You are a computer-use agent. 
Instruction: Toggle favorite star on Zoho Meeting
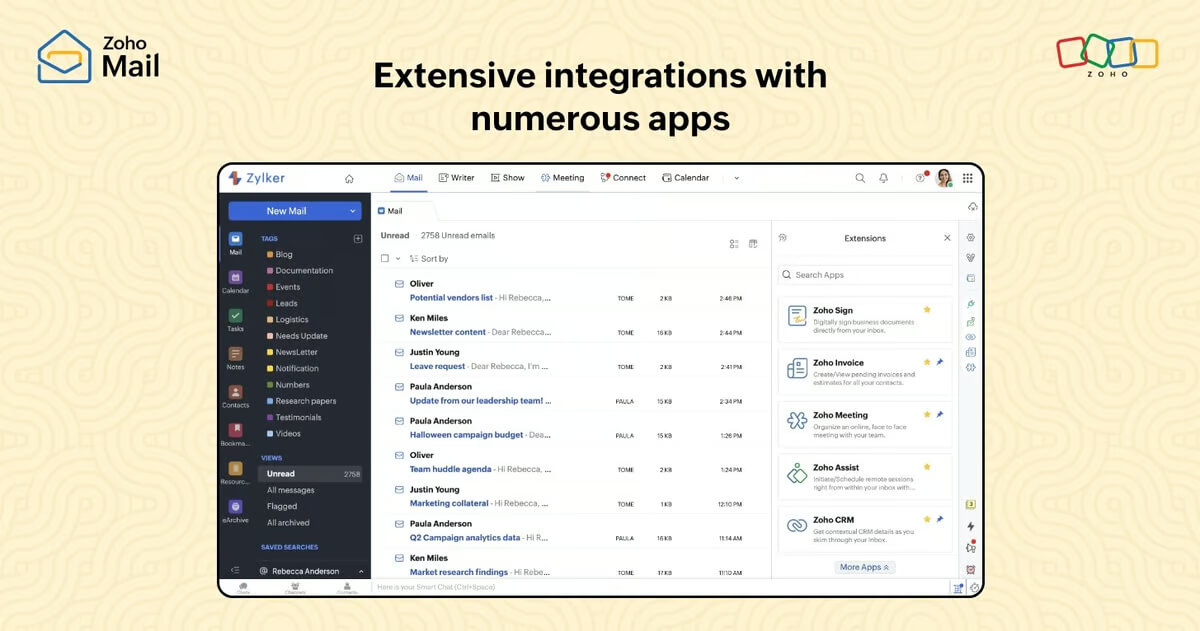point(927,414)
